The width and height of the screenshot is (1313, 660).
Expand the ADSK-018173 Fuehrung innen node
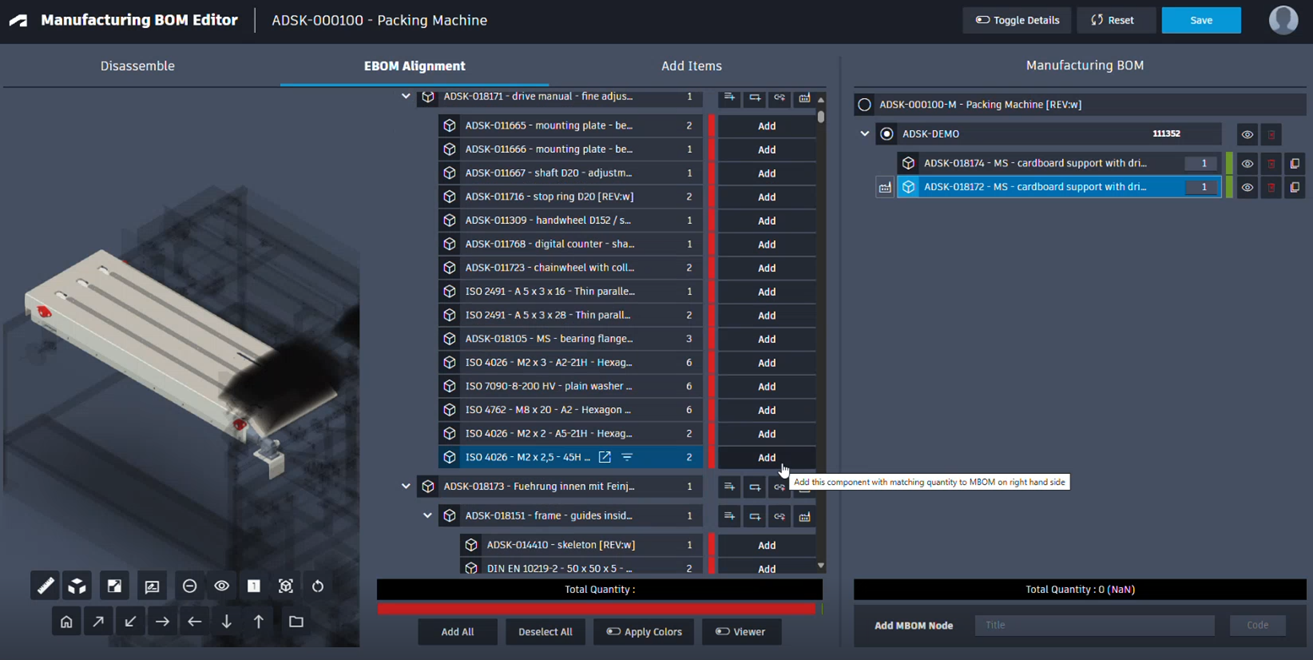pyautogui.click(x=406, y=486)
